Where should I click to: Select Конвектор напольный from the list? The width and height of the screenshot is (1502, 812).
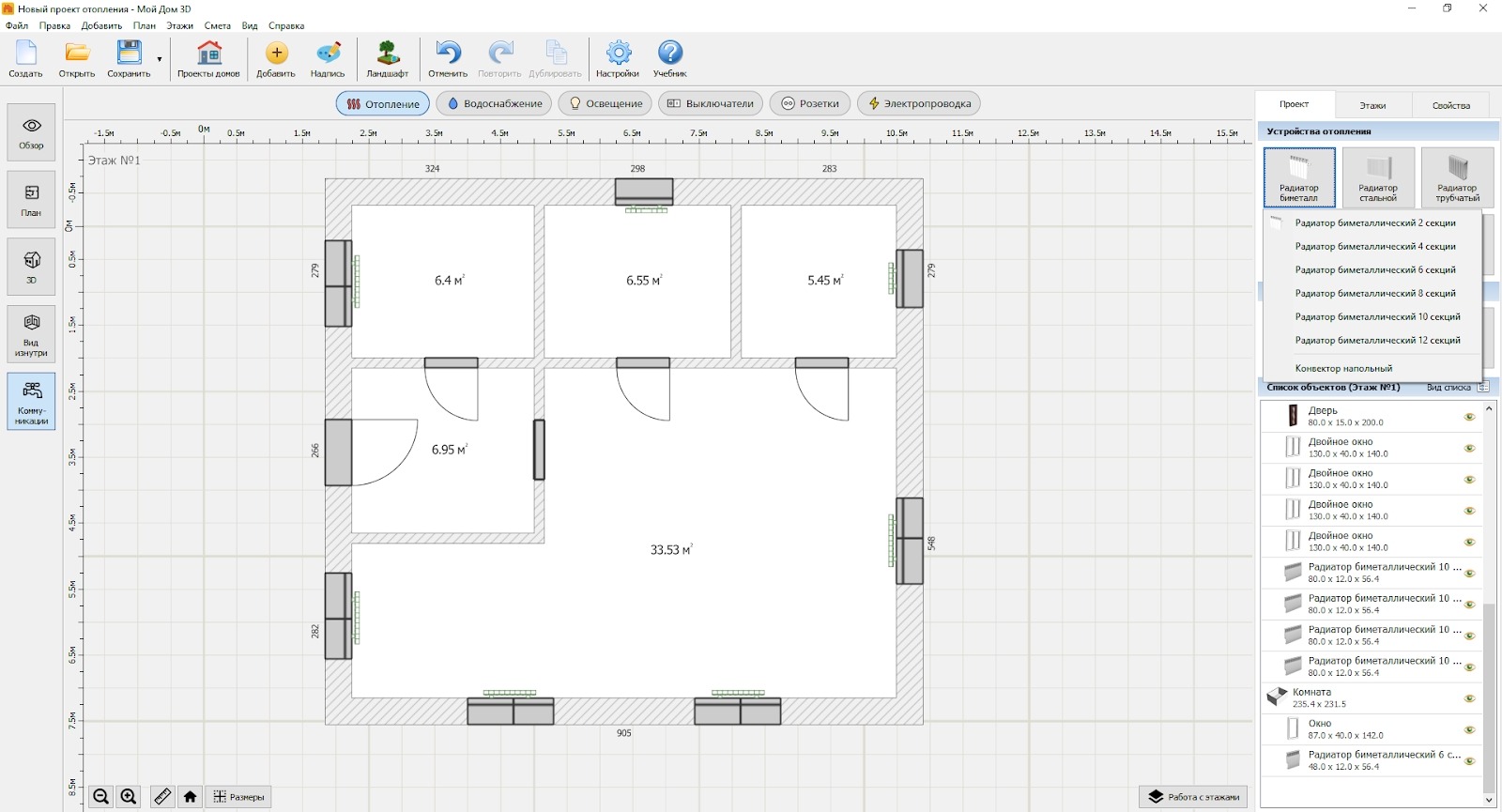click(1343, 369)
